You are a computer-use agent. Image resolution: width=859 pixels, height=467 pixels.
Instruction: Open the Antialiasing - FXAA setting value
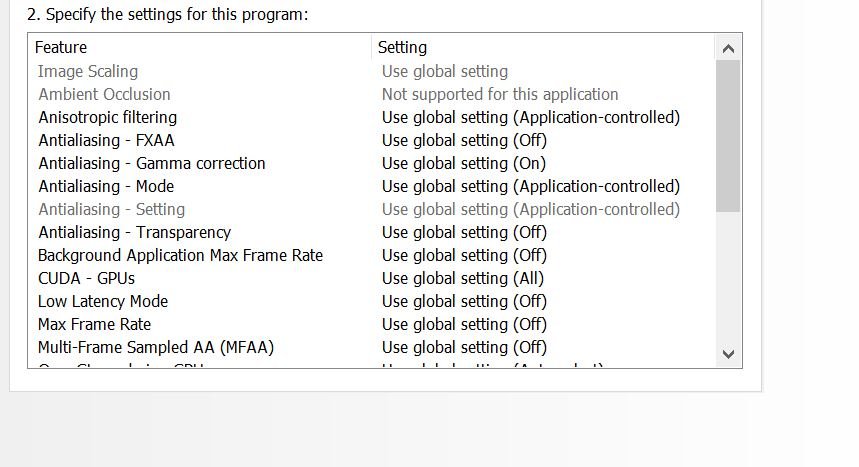pos(464,140)
